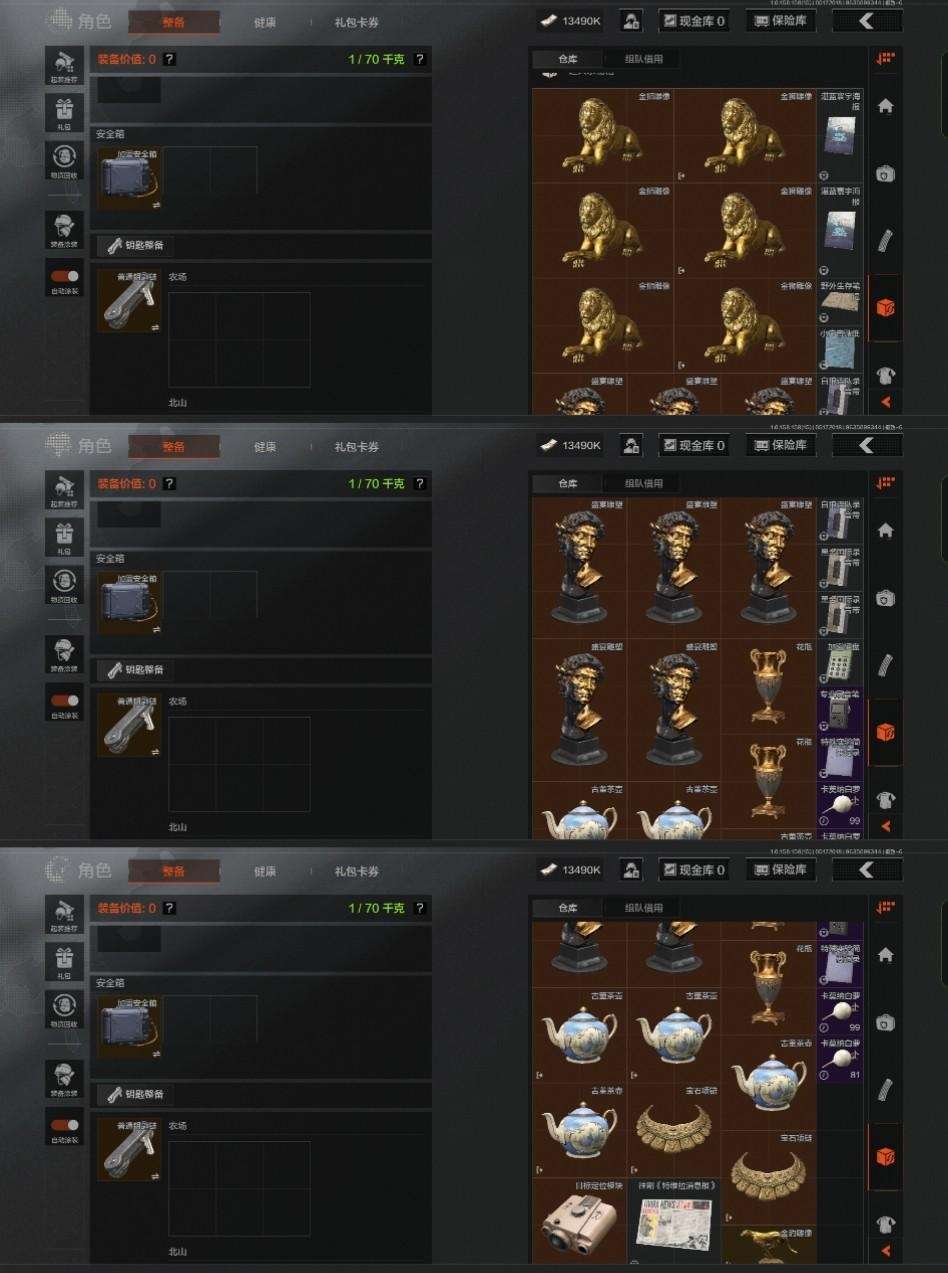Open the 组队借用 tab in bottom screenshot

pyautogui.click(x=644, y=908)
